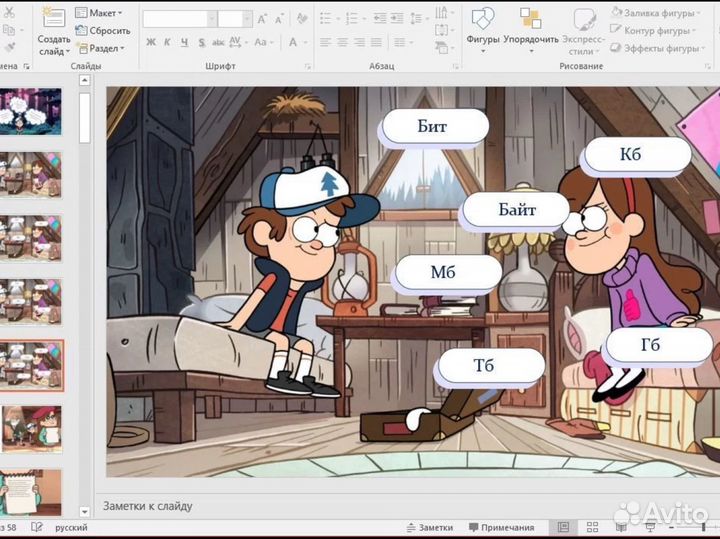Toggle bold (Ж) formatting
This screenshot has width=720, height=539.
point(151,42)
